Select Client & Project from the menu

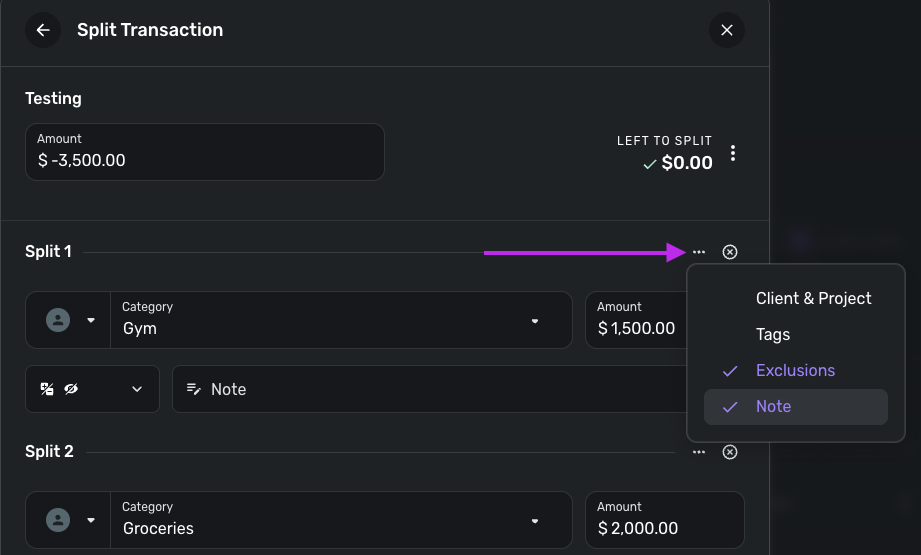tap(813, 298)
